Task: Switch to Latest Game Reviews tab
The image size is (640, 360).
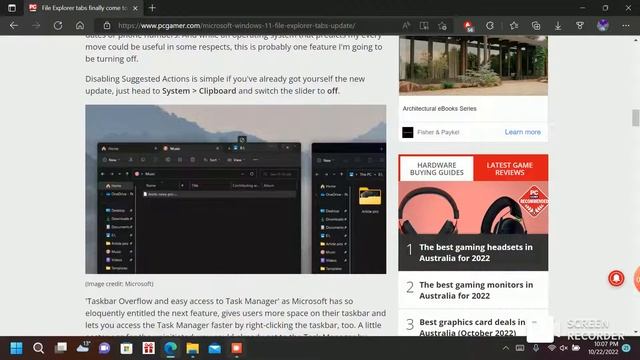Action: 510,169
